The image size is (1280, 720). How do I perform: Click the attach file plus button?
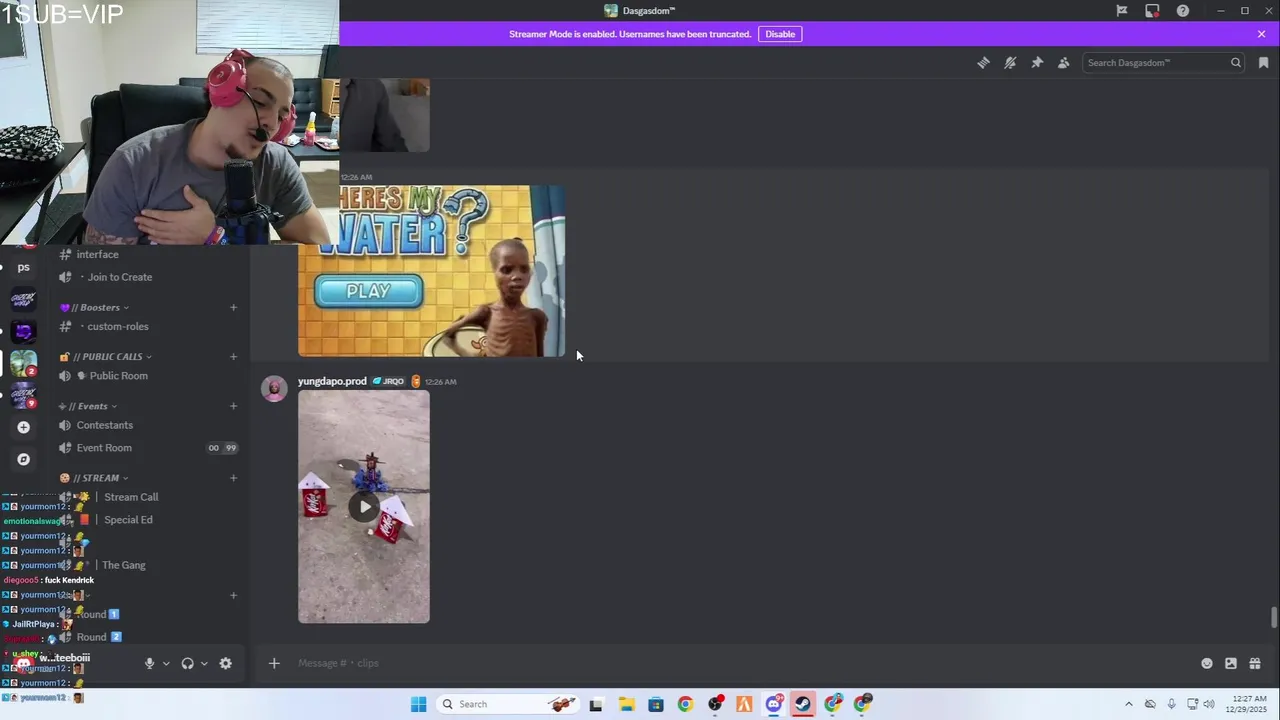[x=274, y=663]
